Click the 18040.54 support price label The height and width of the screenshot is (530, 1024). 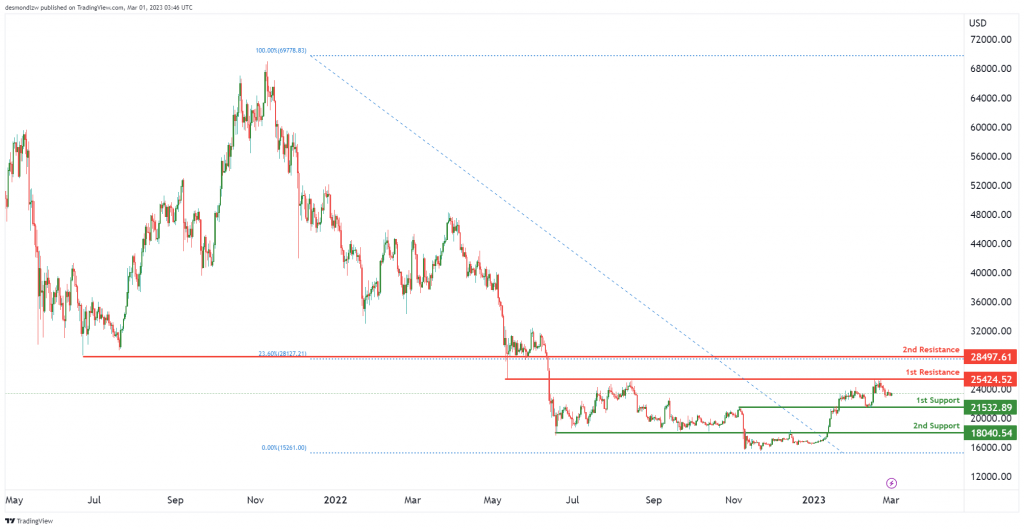pyautogui.click(x=991, y=433)
